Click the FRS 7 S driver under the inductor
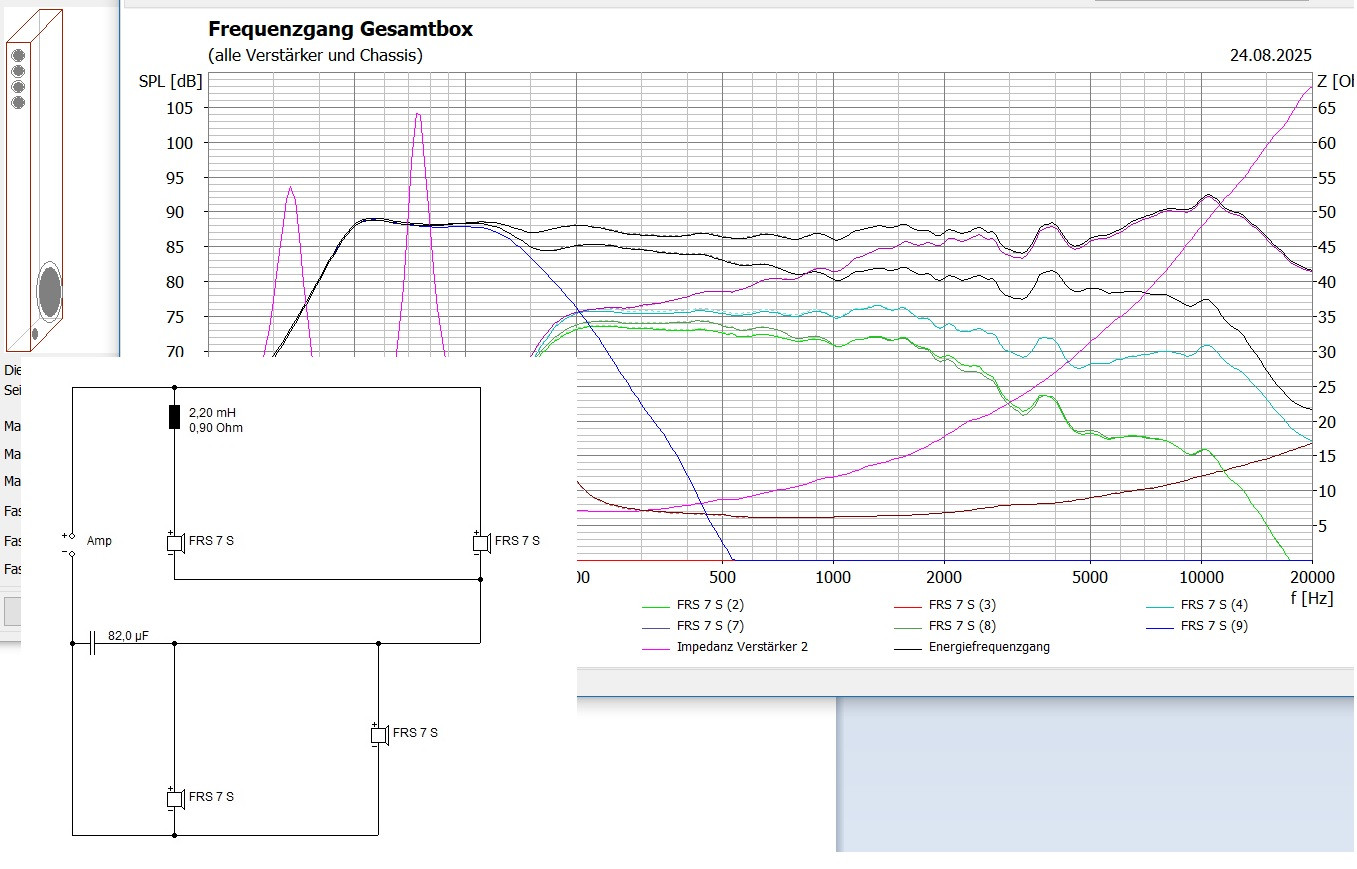 pos(175,542)
